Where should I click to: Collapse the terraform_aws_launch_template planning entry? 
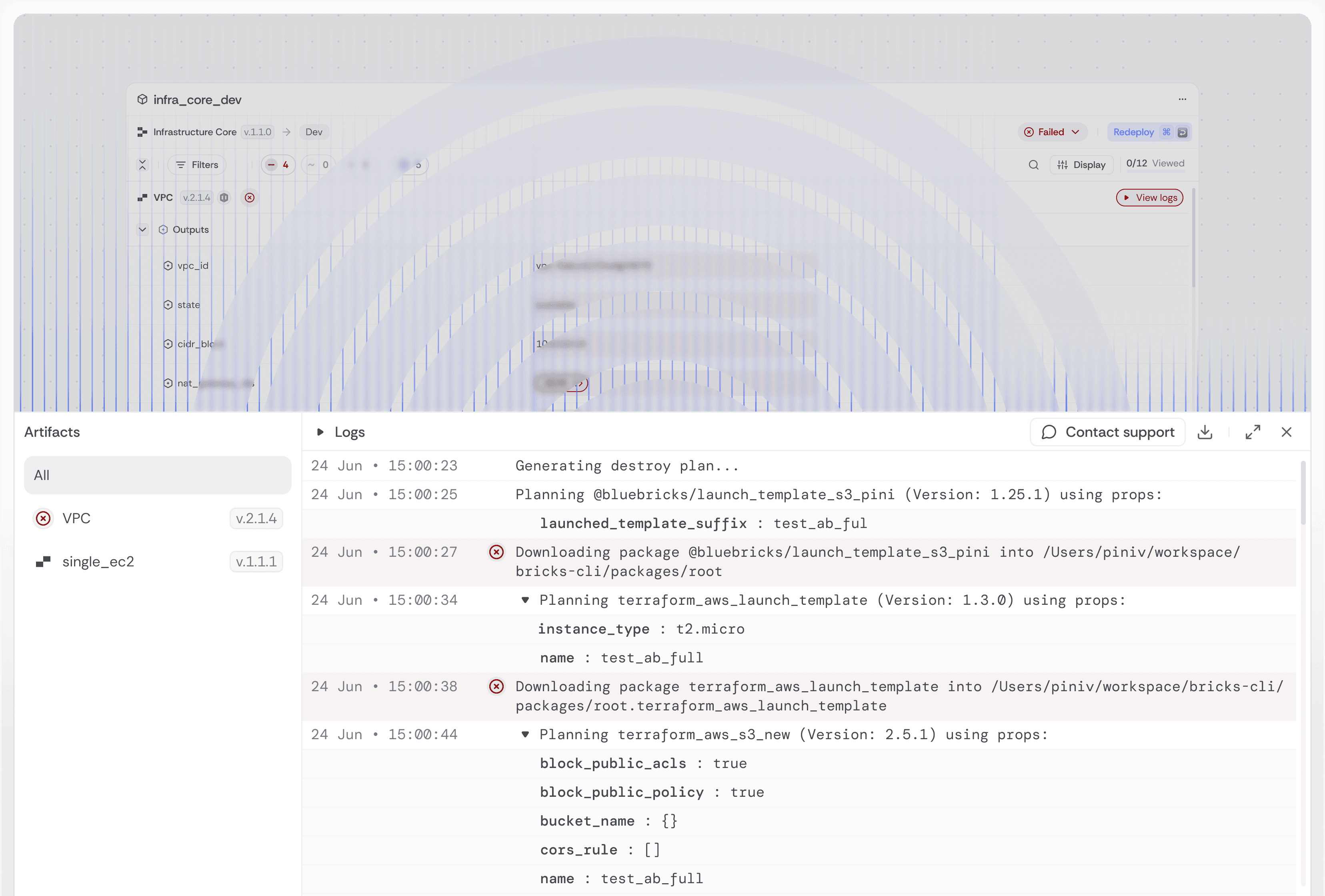[x=525, y=600]
